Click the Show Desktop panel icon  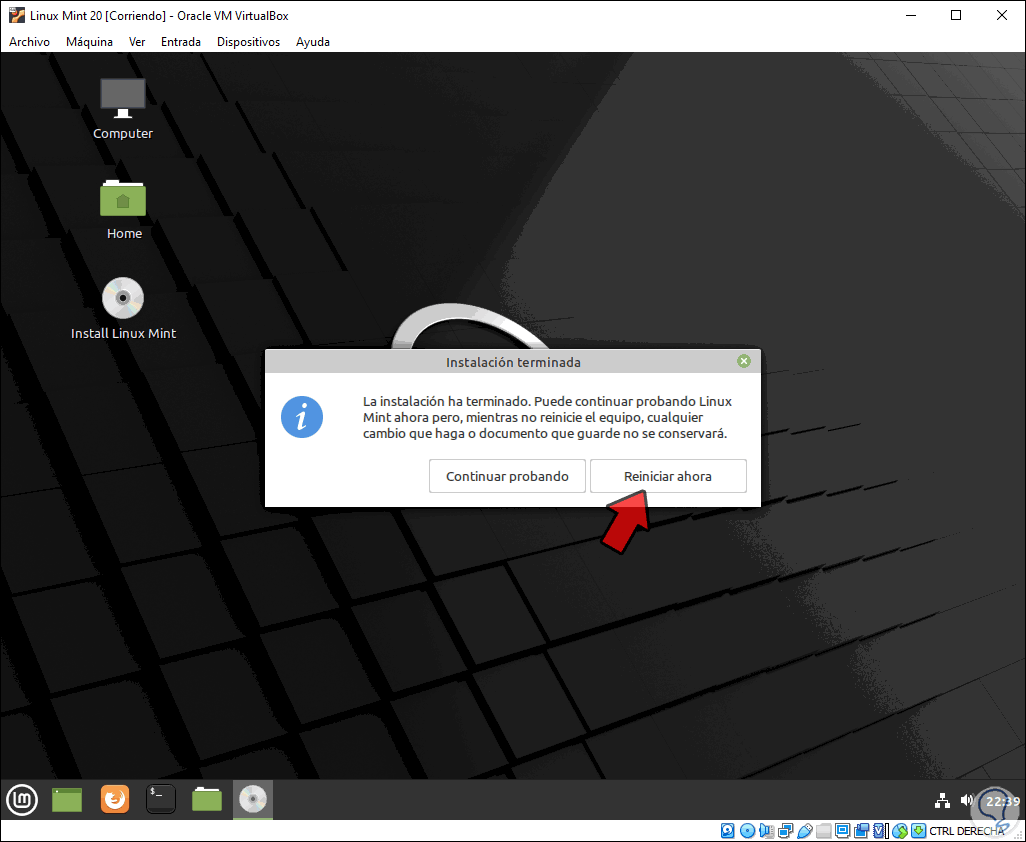click(x=67, y=799)
